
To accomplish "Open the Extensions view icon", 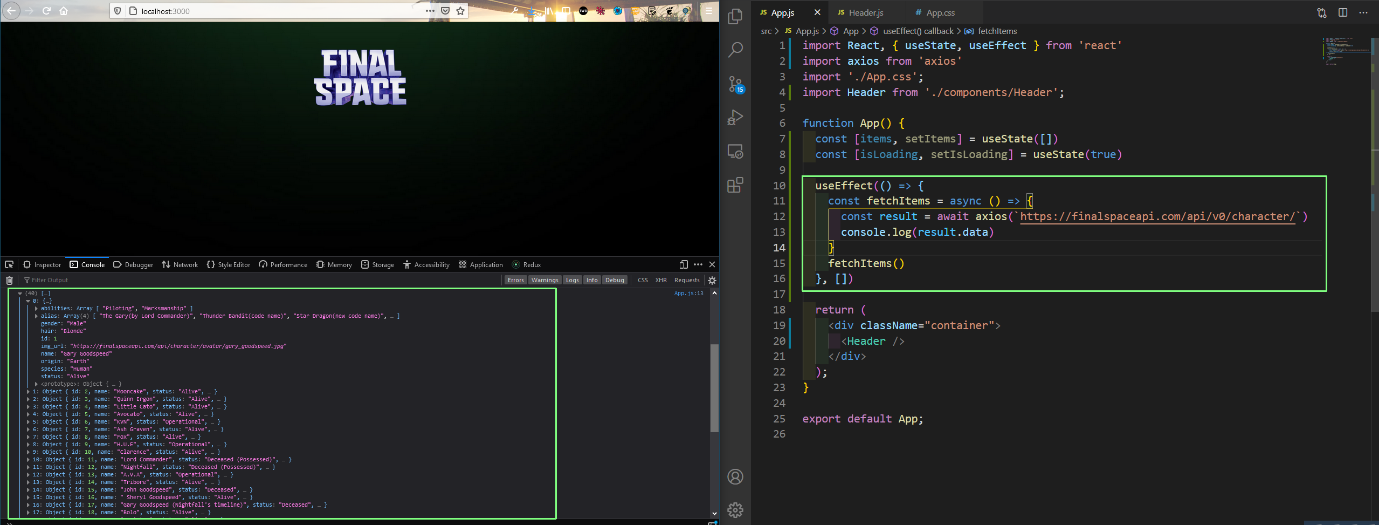I will [735, 185].
